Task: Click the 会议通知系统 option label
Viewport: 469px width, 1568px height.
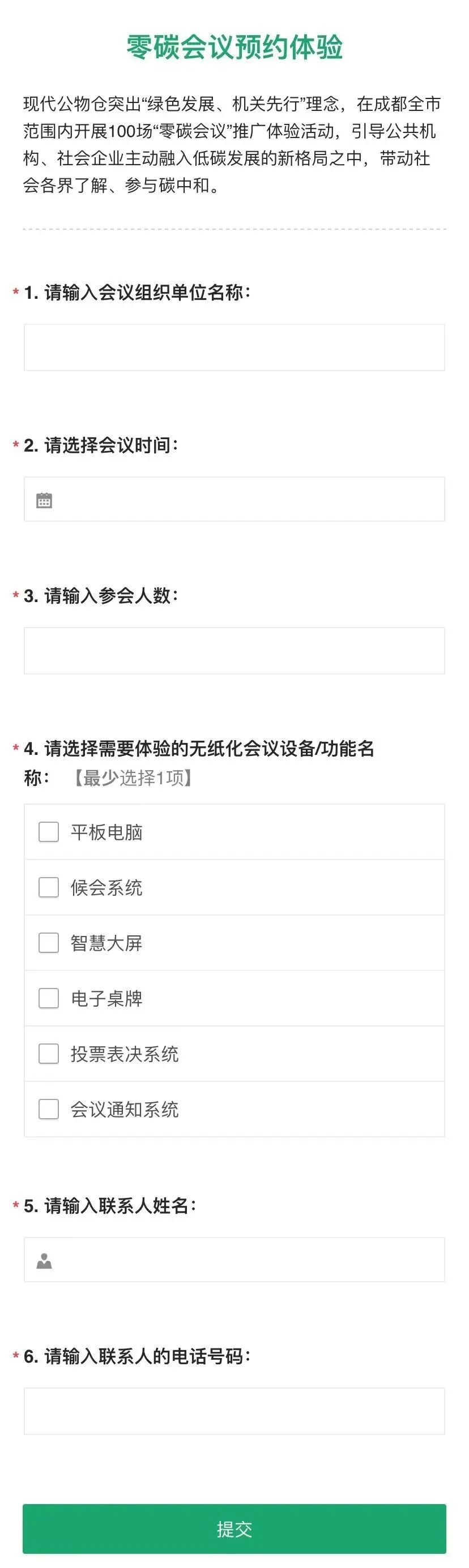Action: tap(124, 1110)
